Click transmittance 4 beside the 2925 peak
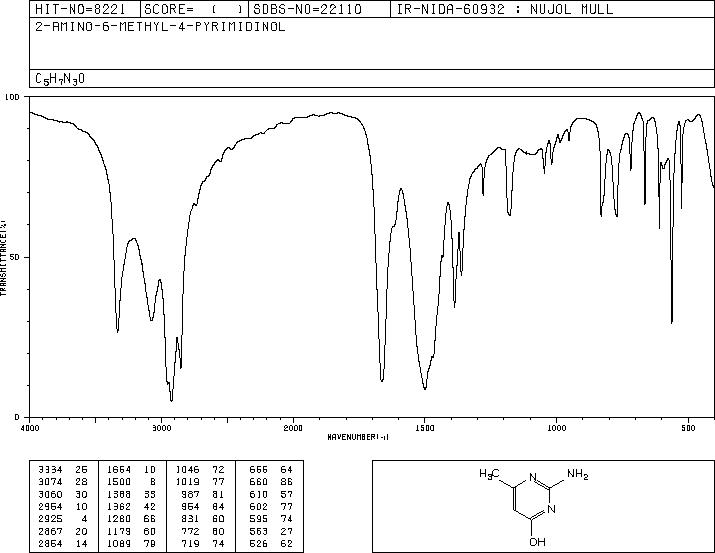The width and height of the screenshot is (715, 553). point(84,519)
